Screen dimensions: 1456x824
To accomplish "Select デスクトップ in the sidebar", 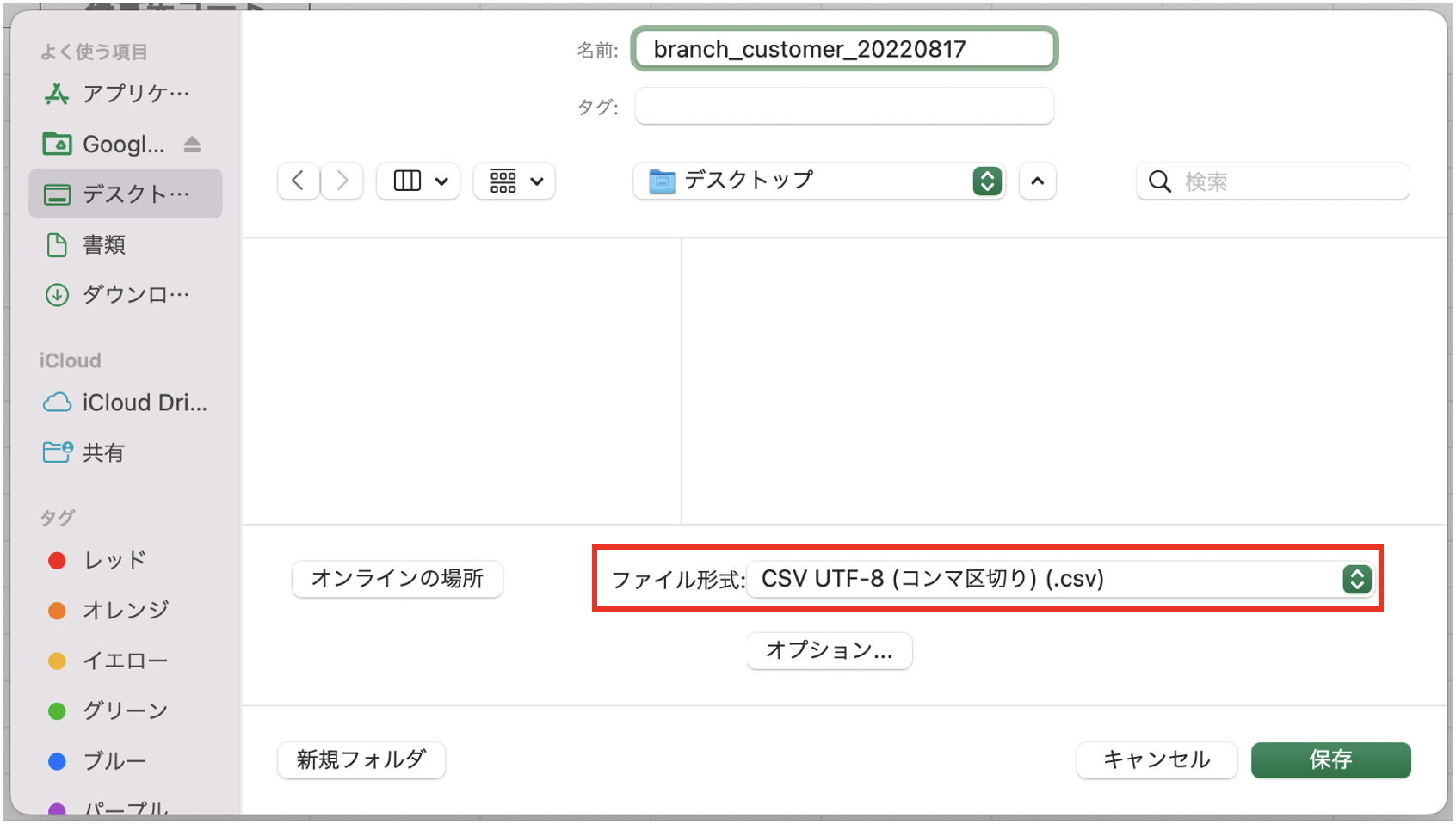I will click(x=126, y=194).
